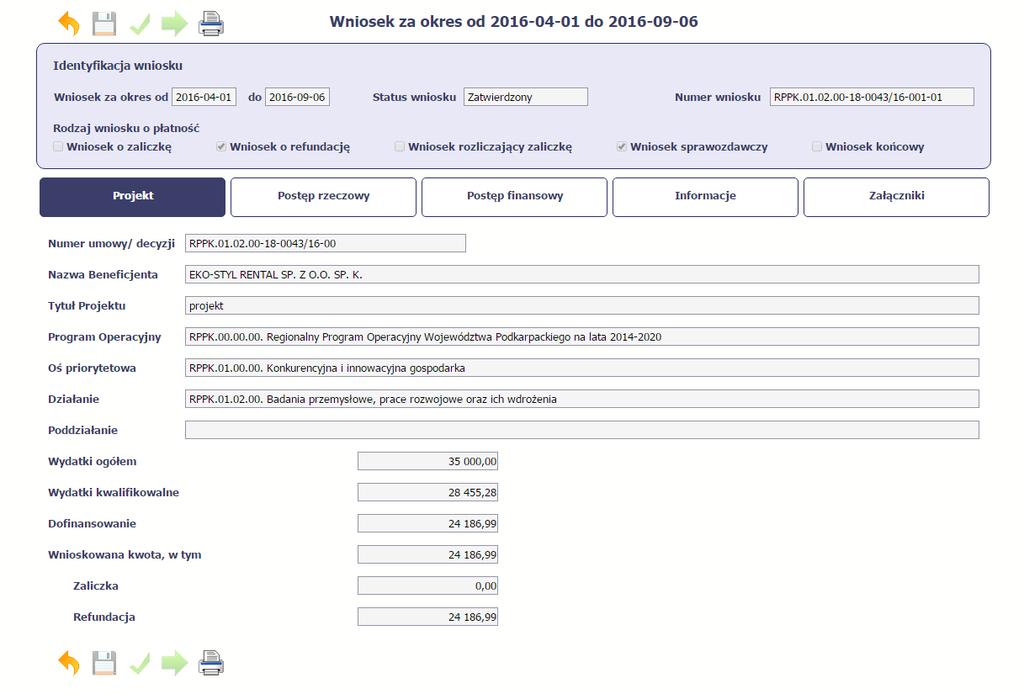
Task: Switch to the Postęp rzeczowy tab
Action: 323,197
